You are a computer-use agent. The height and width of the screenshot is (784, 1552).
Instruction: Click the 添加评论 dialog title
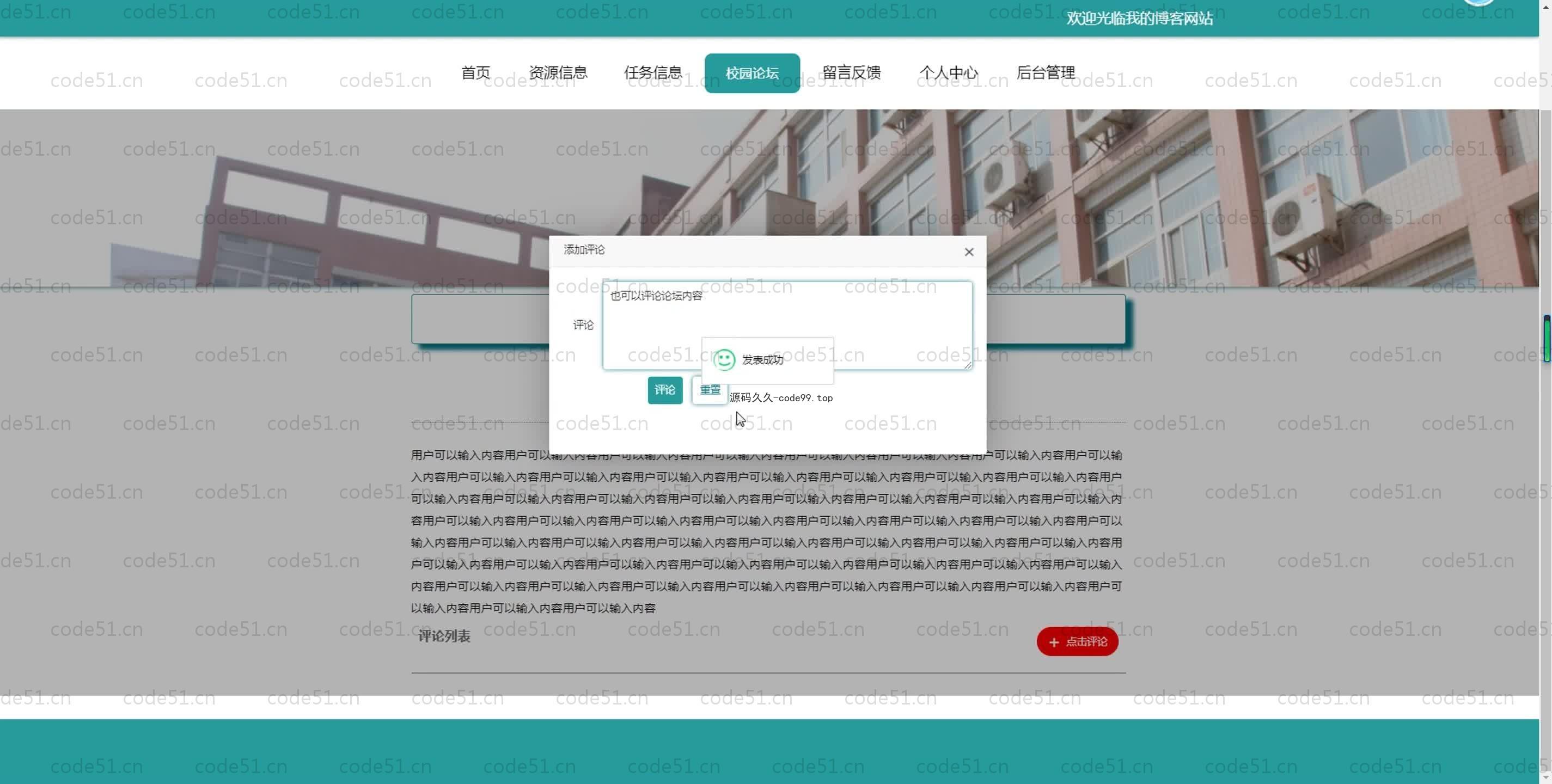[584, 250]
